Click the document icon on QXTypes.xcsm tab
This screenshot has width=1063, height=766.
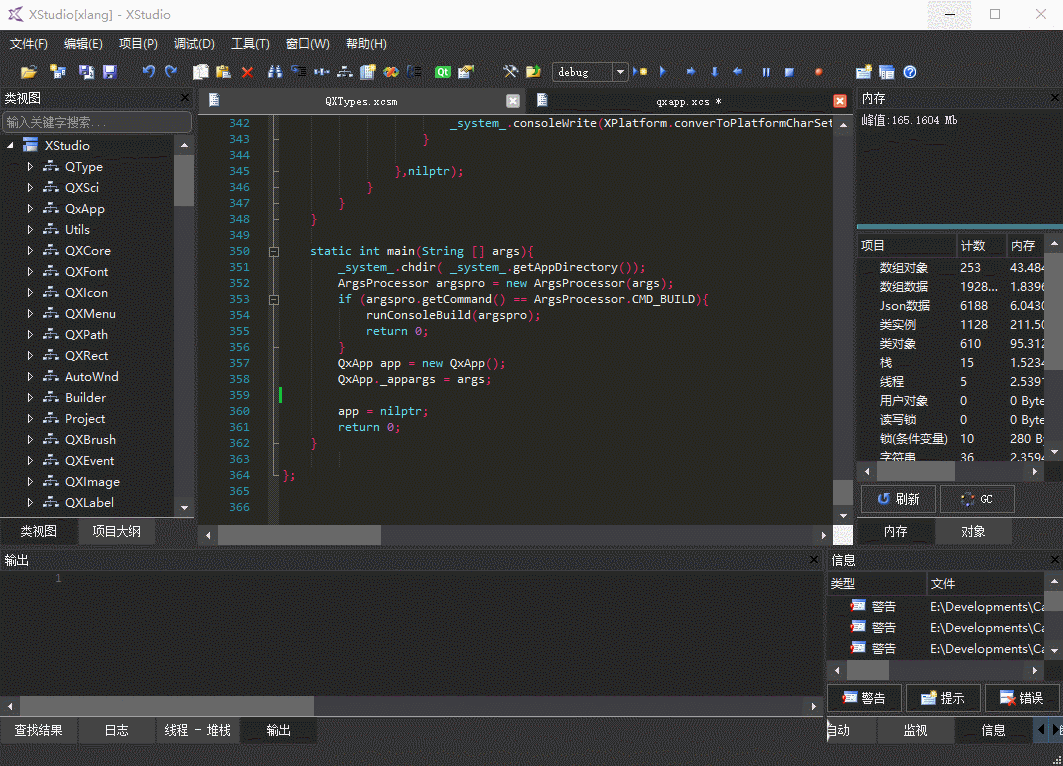click(x=214, y=100)
